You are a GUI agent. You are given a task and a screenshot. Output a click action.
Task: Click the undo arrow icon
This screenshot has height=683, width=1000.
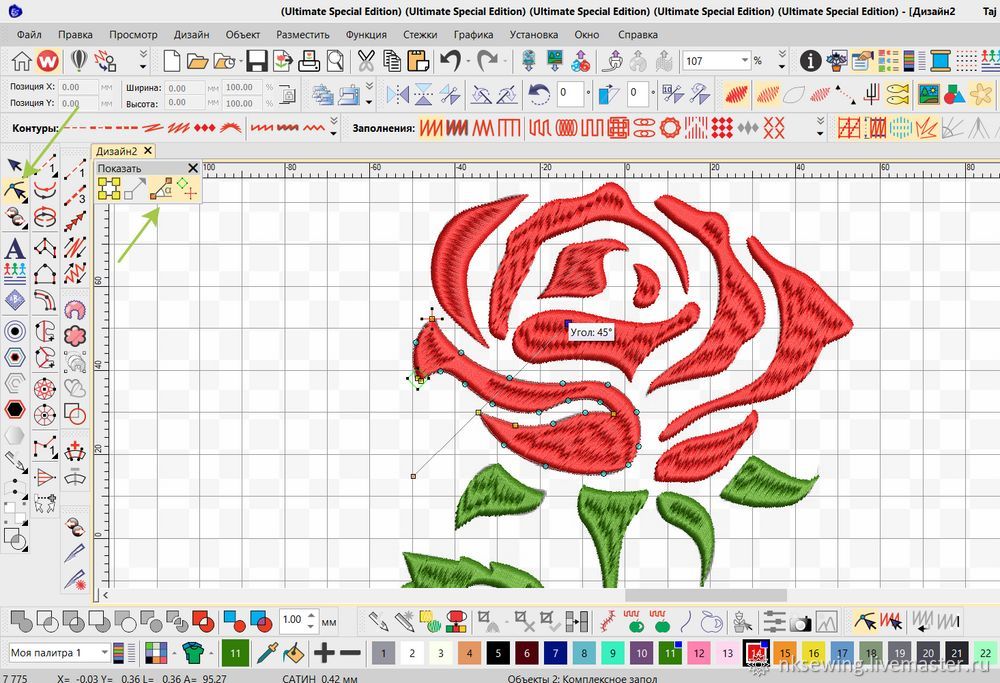tap(449, 62)
